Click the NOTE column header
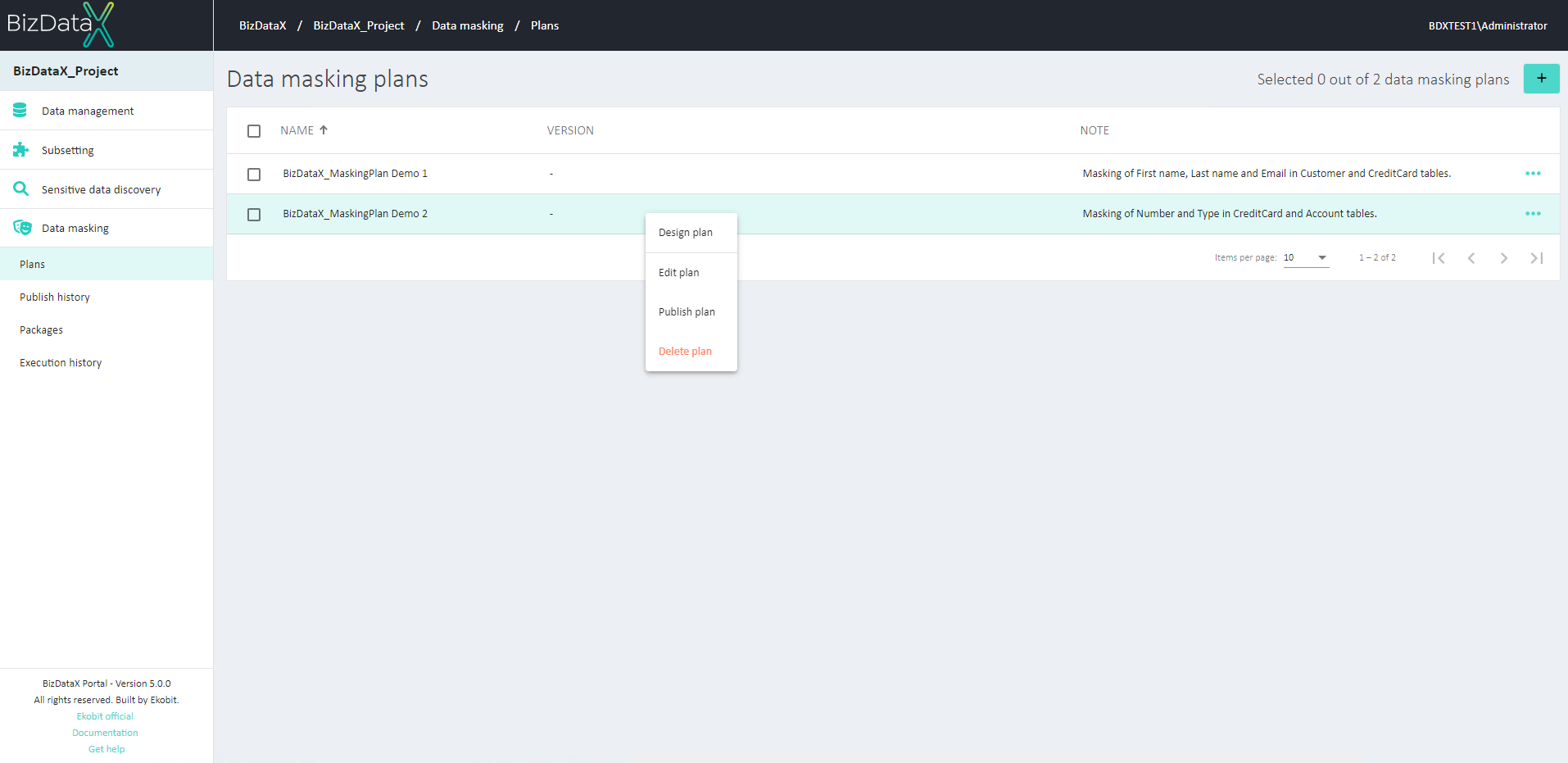 [x=1094, y=130]
